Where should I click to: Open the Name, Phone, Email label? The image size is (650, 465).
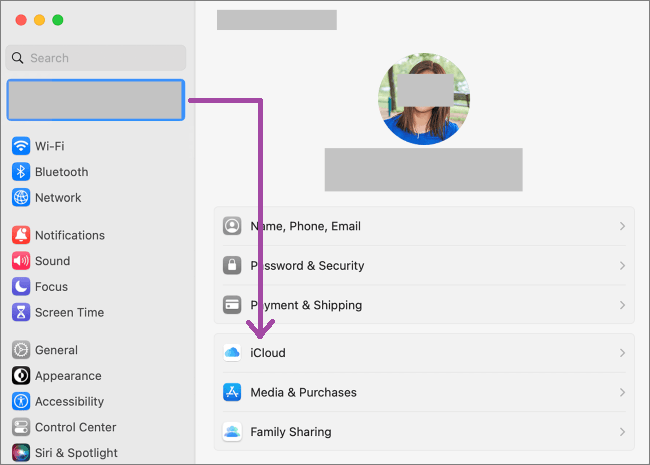tap(306, 226)
